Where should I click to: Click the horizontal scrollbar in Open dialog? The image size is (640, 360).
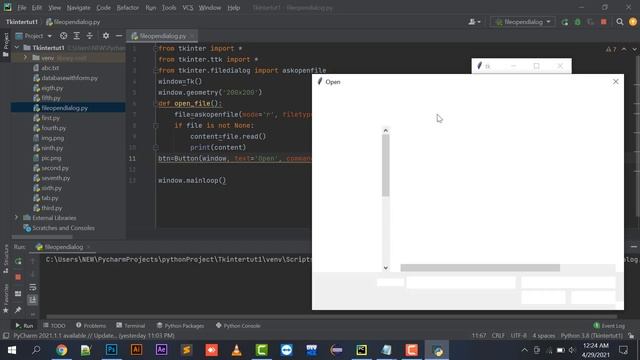click(480, 268)
